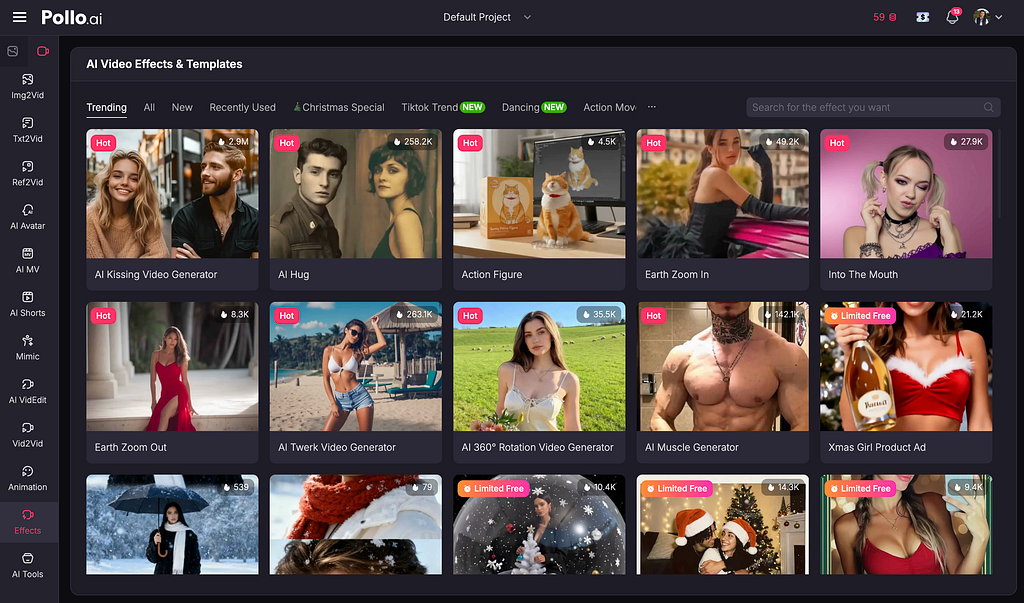The height and width of the screenshot is (603, 1024).
Task: Open the Limited Free effect with 9.4K uses
Action: pos(906,525)
